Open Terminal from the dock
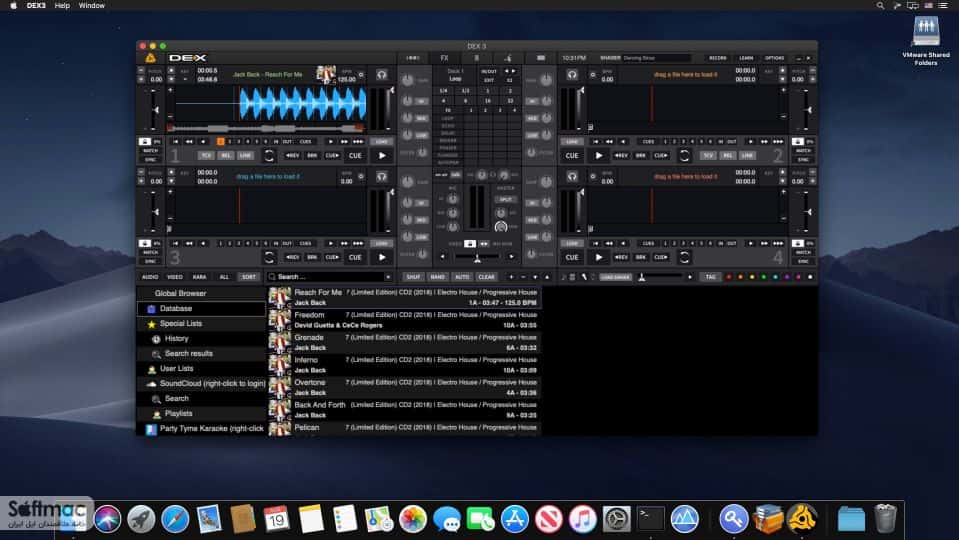The height and width of the screenshot is (540, 959). tap(651, 519)
